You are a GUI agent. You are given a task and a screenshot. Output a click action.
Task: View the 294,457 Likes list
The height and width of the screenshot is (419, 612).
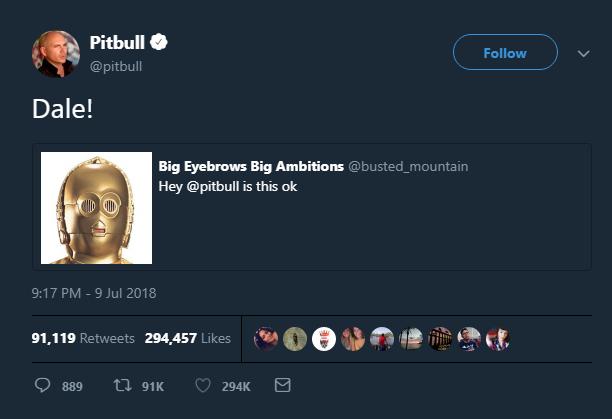point(188,339)
